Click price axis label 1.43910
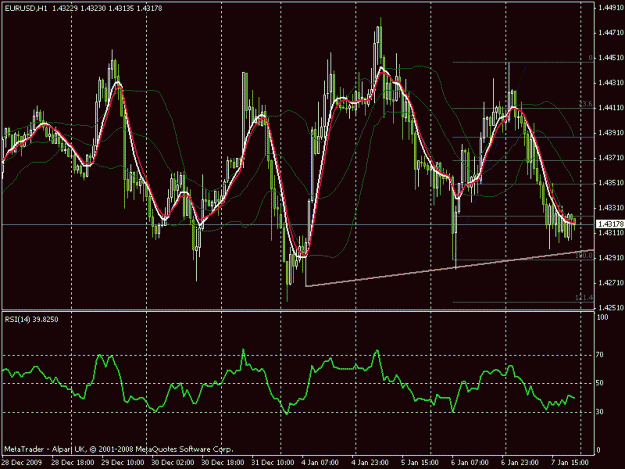Viewport: 625px width, 469px height. click(x=611, y=133)
